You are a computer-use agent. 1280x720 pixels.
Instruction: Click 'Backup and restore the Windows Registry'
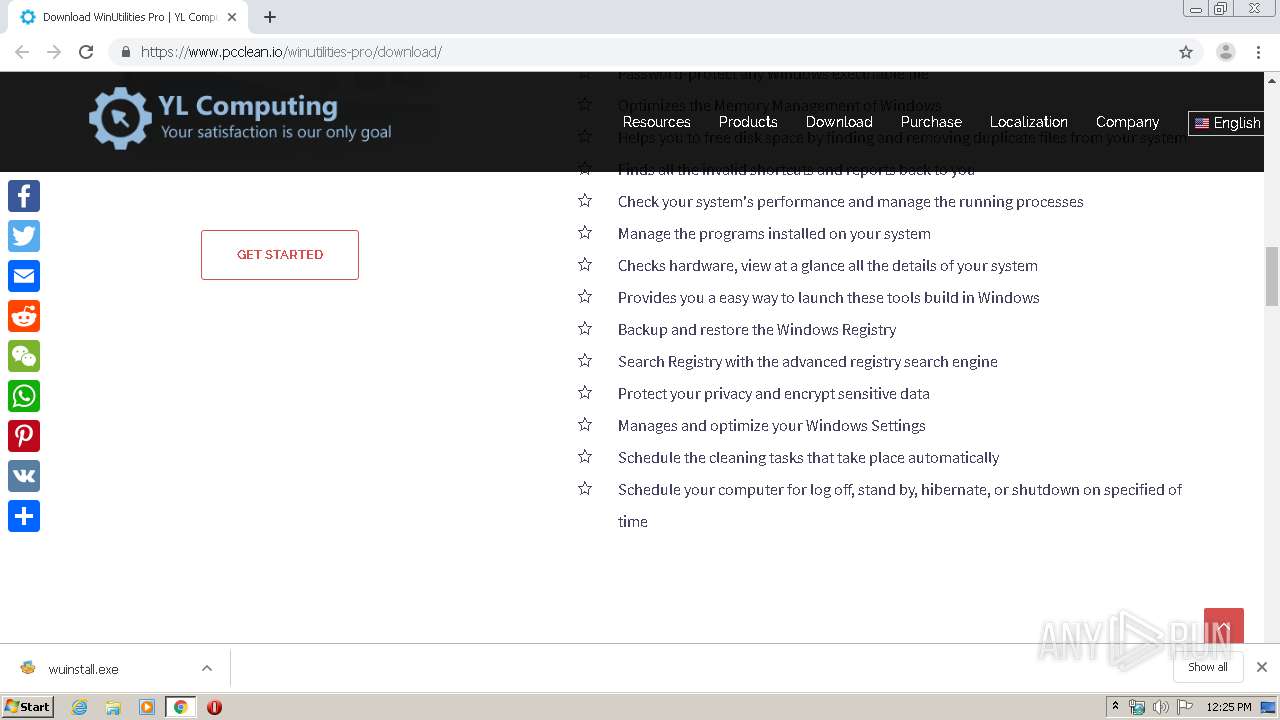point(757,329)
